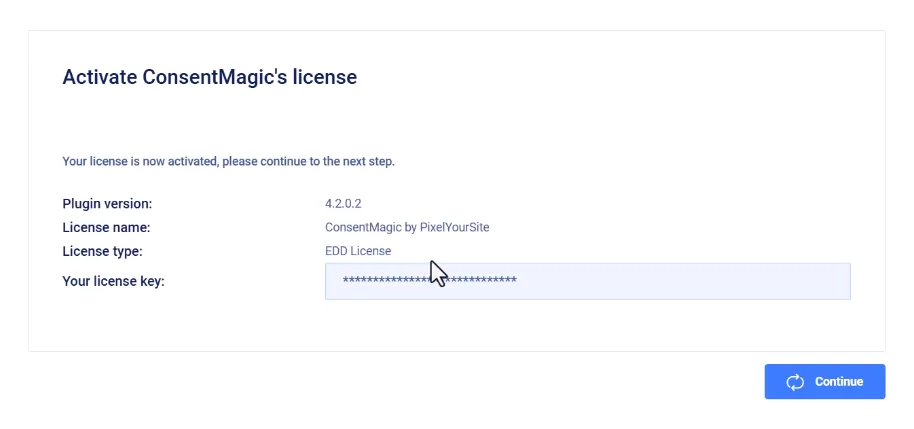Click the refresh arrows icon on Continue
The height and width of the screenshot is (429, 914).
795,382
